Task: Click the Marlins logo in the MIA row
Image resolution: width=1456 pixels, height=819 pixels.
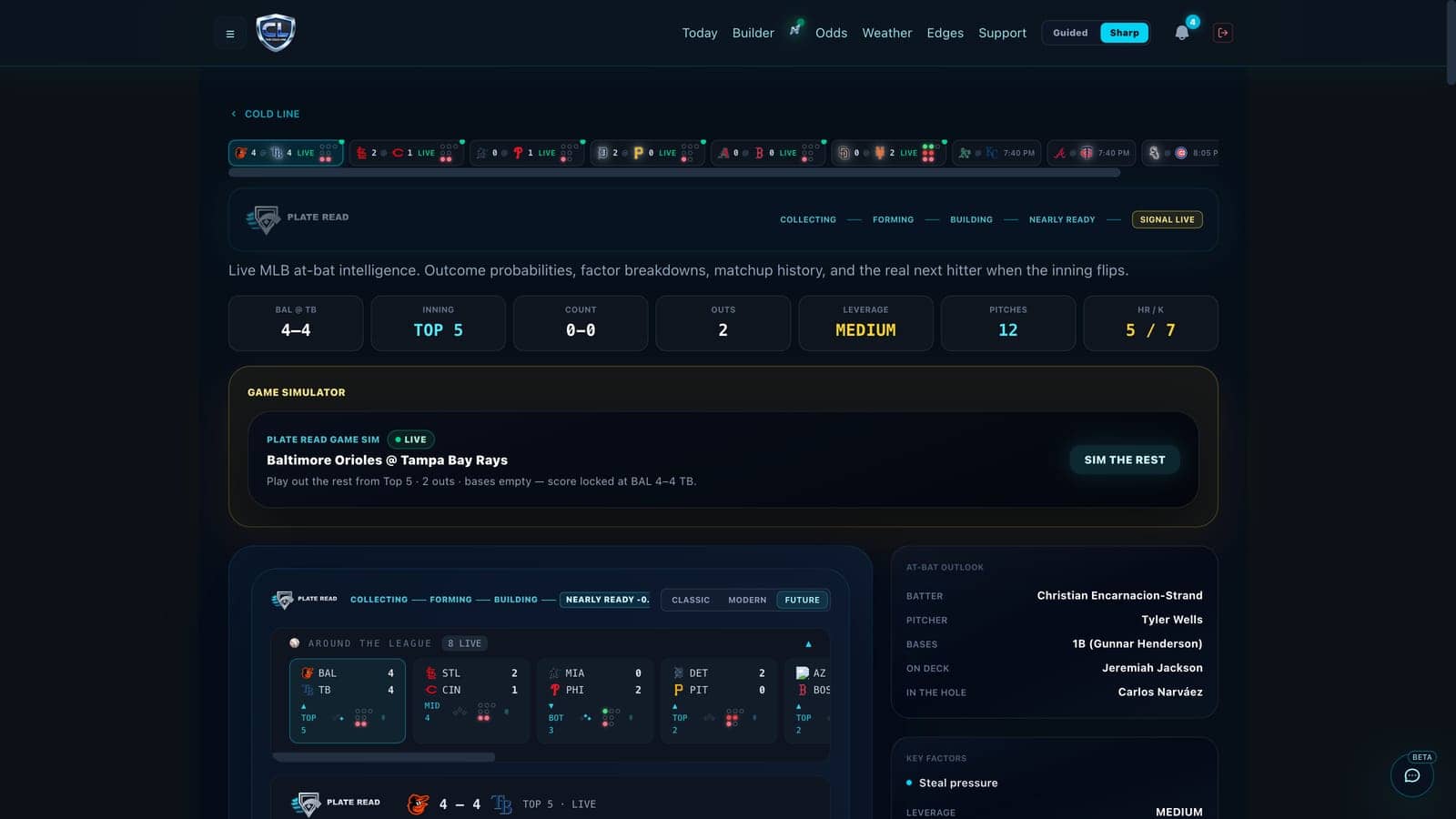Action: click(x=554, y=673)
